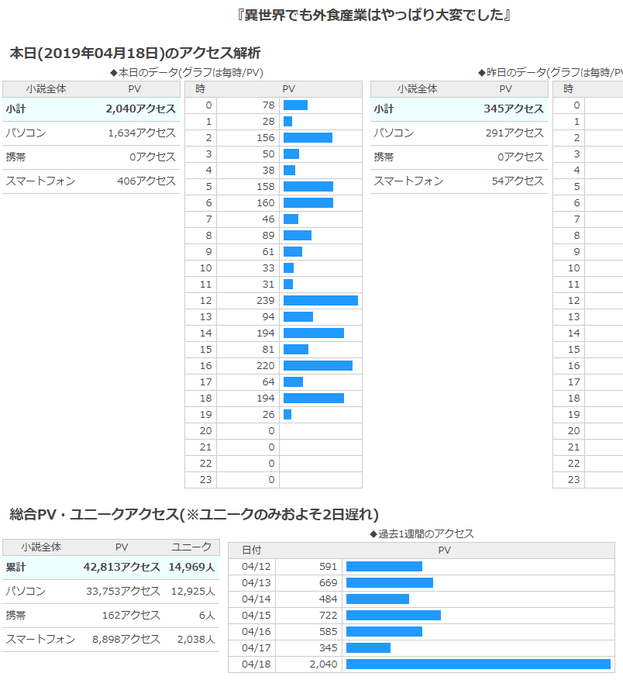Screen dimensions: 623x680
Task: Select the heading 本日(2019年04月18日)のアクセス解析
Action: tap(135, 53)
